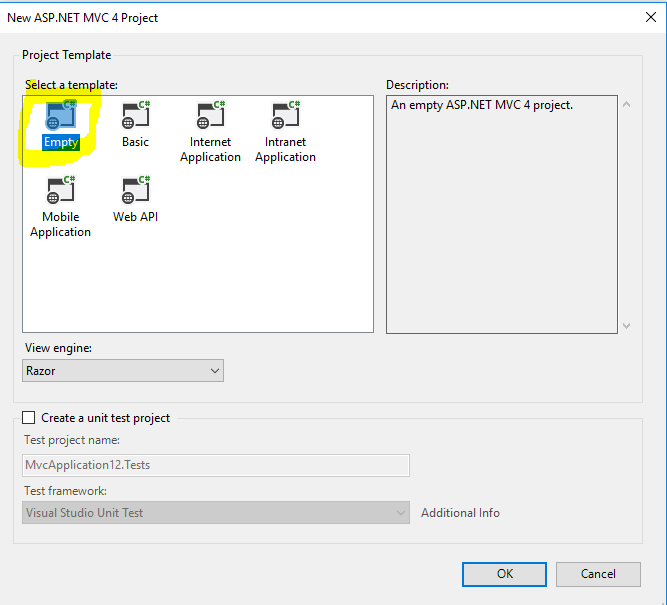Click the Additional Info link
667x605 pixels.
click(460, 513)
